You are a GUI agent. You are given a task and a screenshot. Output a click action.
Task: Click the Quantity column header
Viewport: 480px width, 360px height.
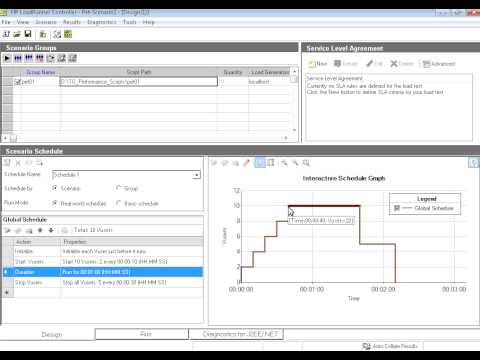click(x=233, y=72)
